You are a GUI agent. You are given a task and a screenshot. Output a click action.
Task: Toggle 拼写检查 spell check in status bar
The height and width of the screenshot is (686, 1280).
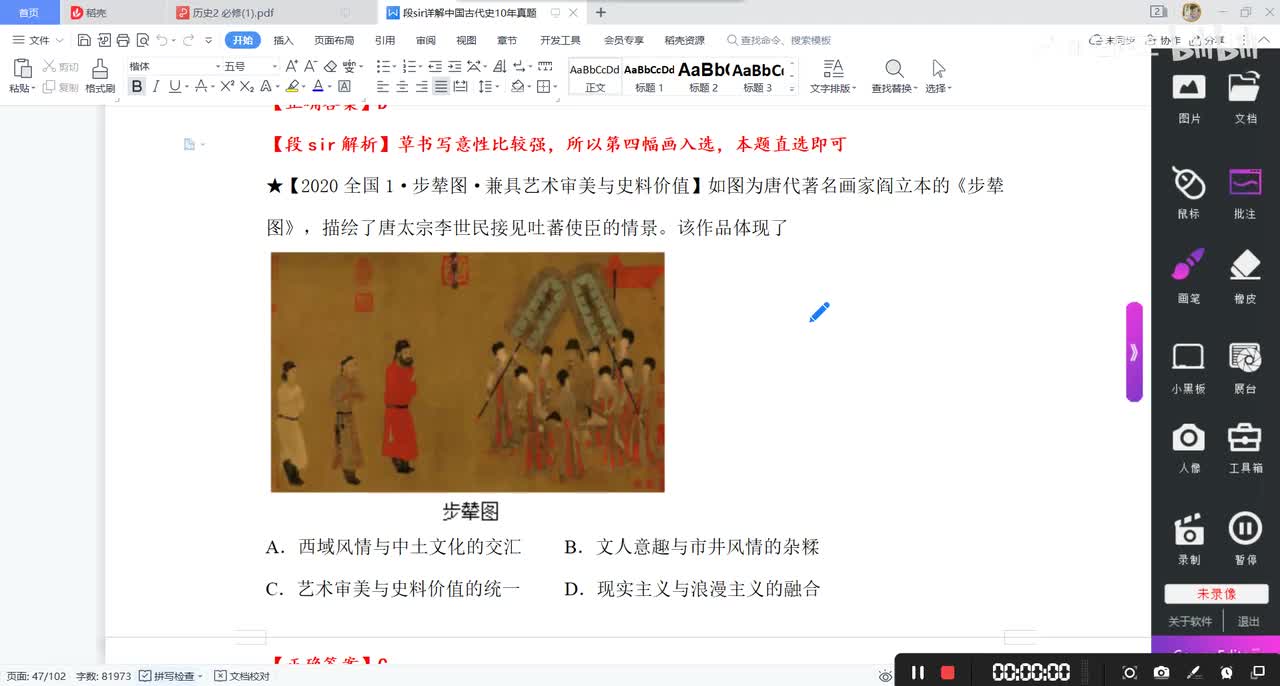tap(171, 676)
